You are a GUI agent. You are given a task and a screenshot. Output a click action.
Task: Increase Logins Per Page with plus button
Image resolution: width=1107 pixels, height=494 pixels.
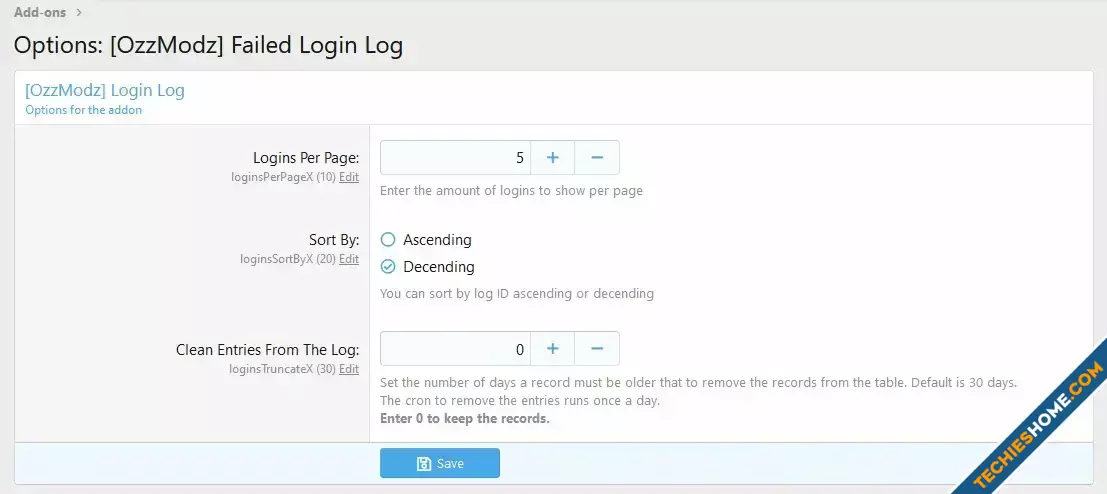point(552,157)
